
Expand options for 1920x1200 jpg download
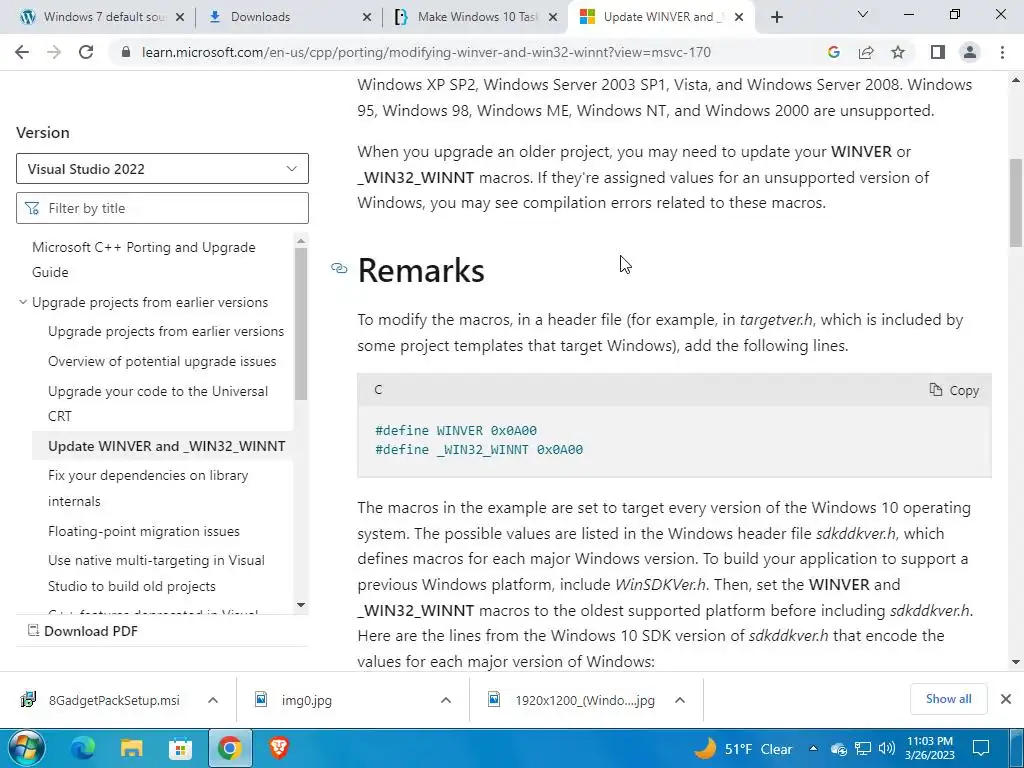pos(680,700)
